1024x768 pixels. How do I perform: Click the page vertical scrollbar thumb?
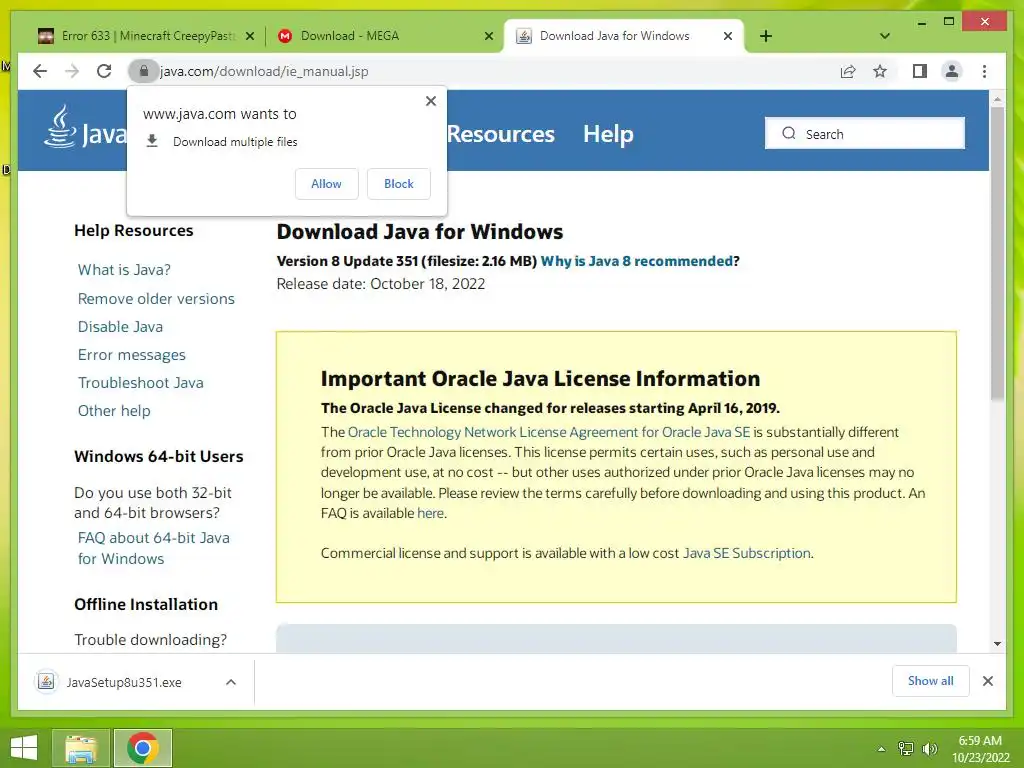[x=997, y=253]
